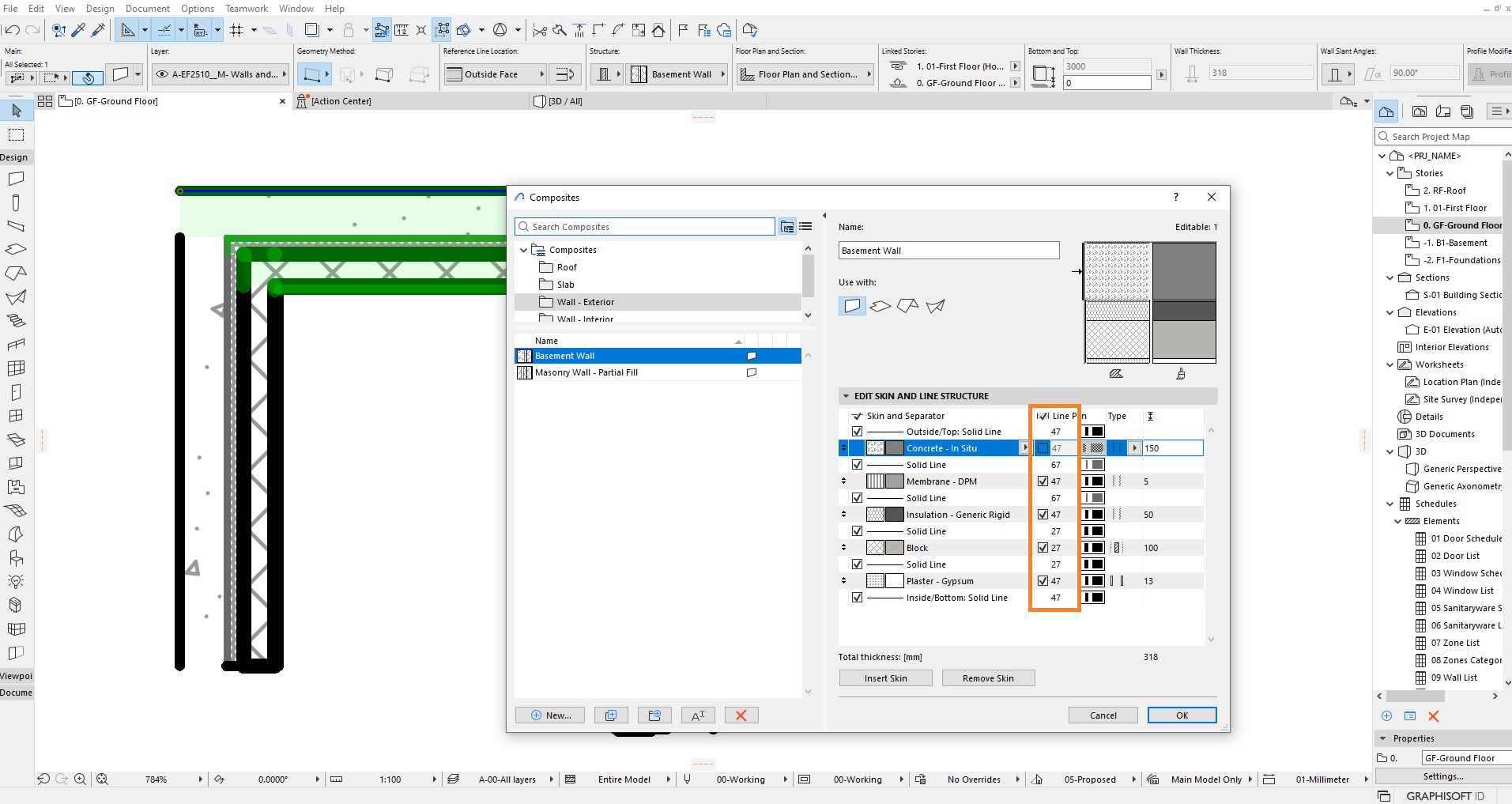Select the Slab use-with icon
1512x804 pixels.
pyautogui.click(x=880, y=306)
